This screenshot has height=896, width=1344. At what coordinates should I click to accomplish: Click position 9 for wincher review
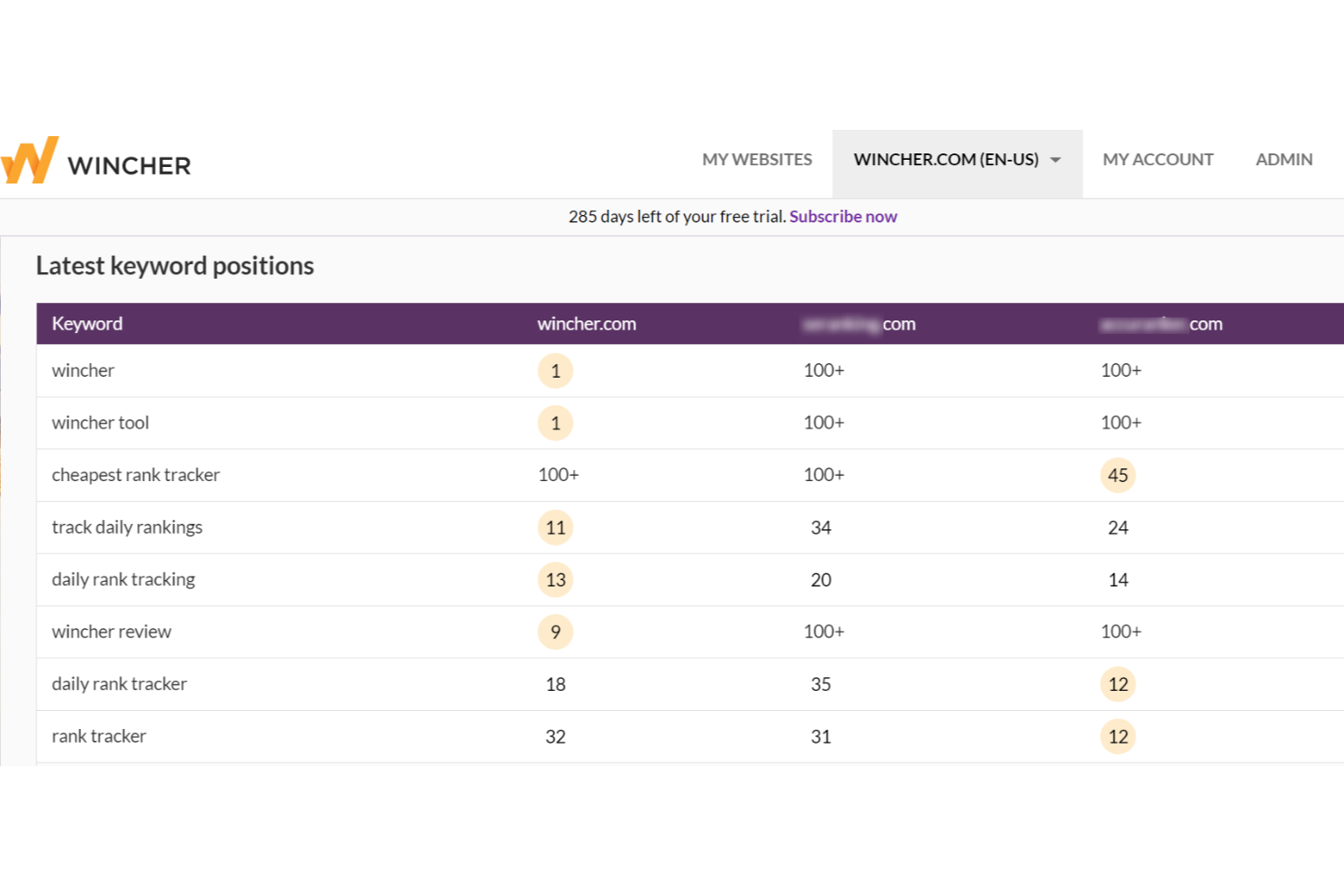[556, 632]
